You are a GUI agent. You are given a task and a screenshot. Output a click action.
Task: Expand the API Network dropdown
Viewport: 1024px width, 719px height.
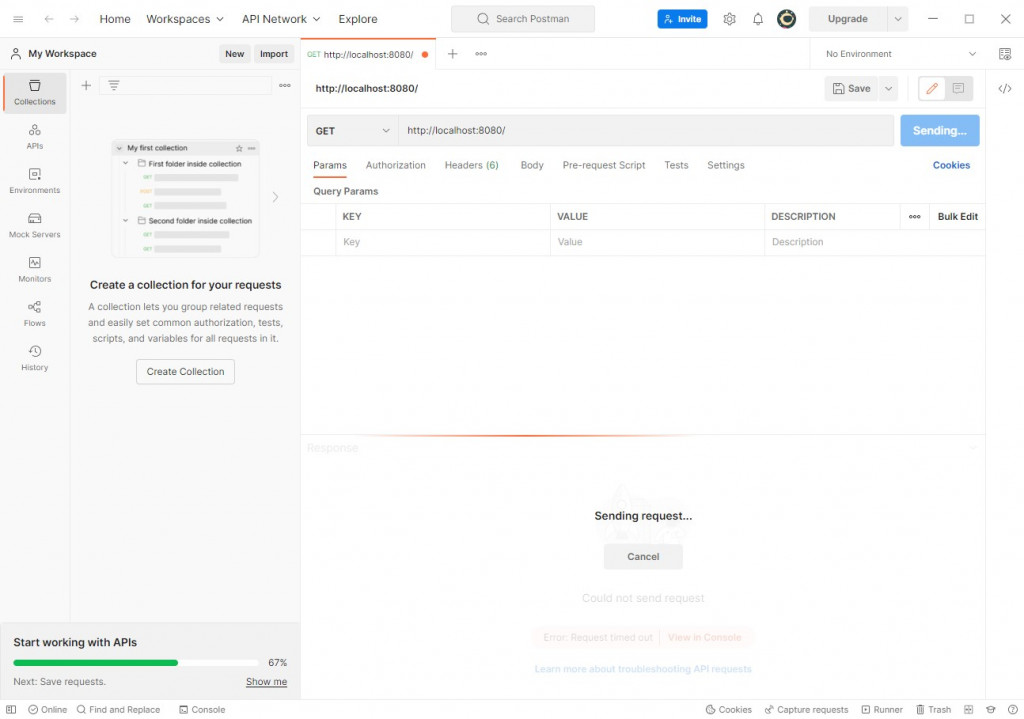[281, 19]
